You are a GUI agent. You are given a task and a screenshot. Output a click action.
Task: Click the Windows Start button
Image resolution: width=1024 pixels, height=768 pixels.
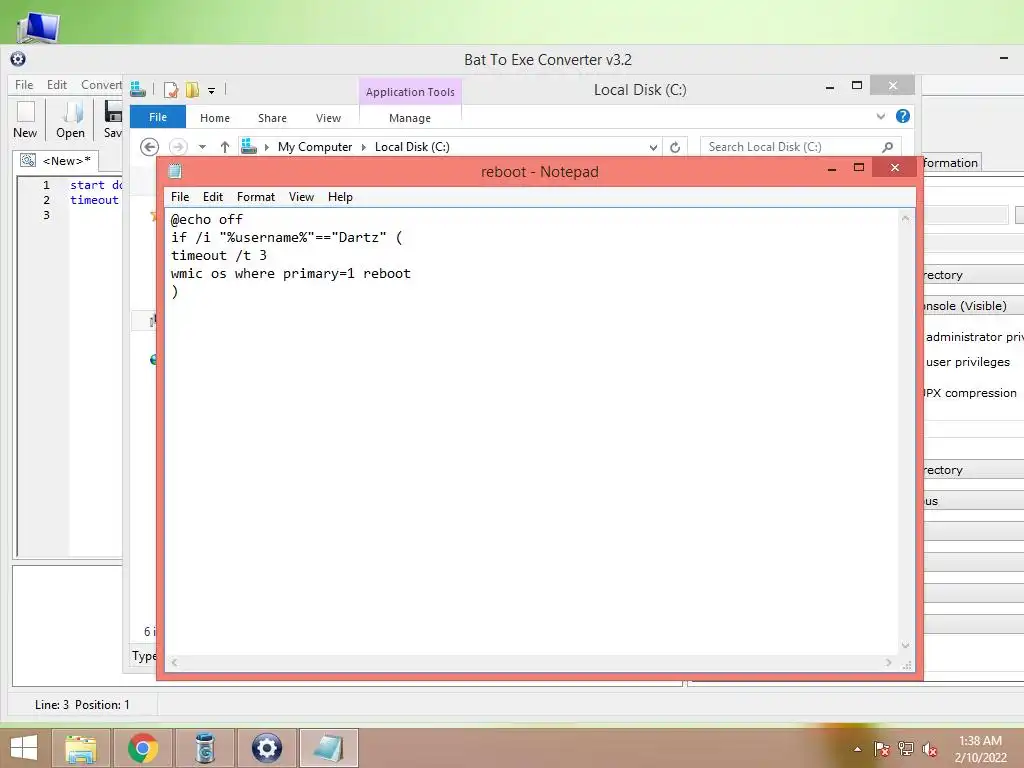point(24,748)
